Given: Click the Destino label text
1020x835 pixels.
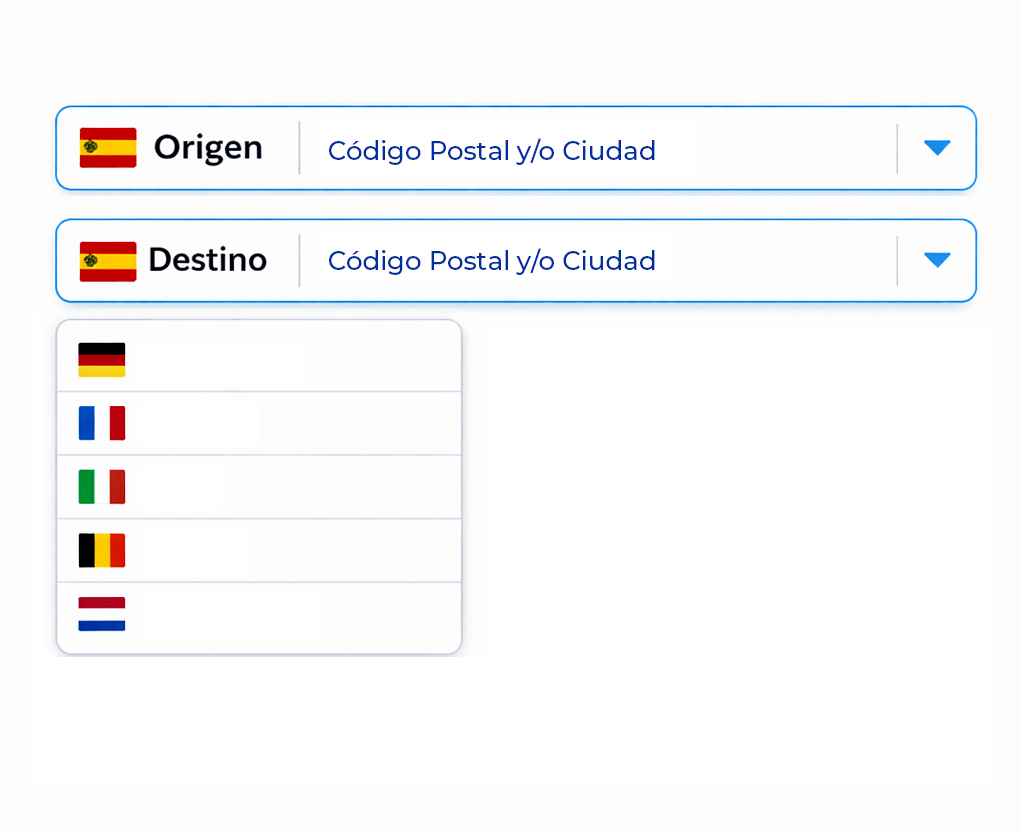Looking at the screenshot, I should [x=207, y=260].
